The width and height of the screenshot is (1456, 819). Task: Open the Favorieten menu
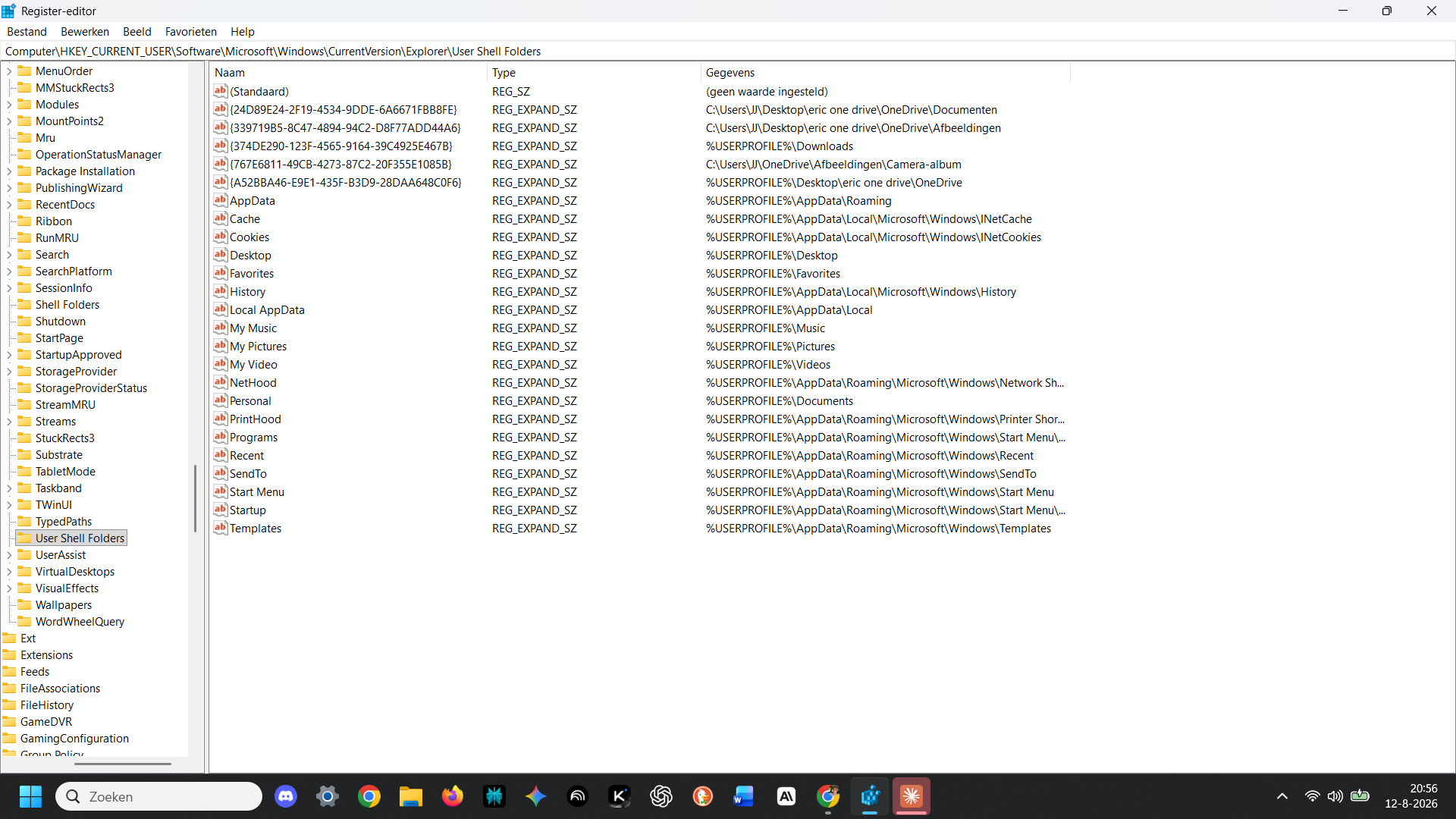click(x=191, y=32)
